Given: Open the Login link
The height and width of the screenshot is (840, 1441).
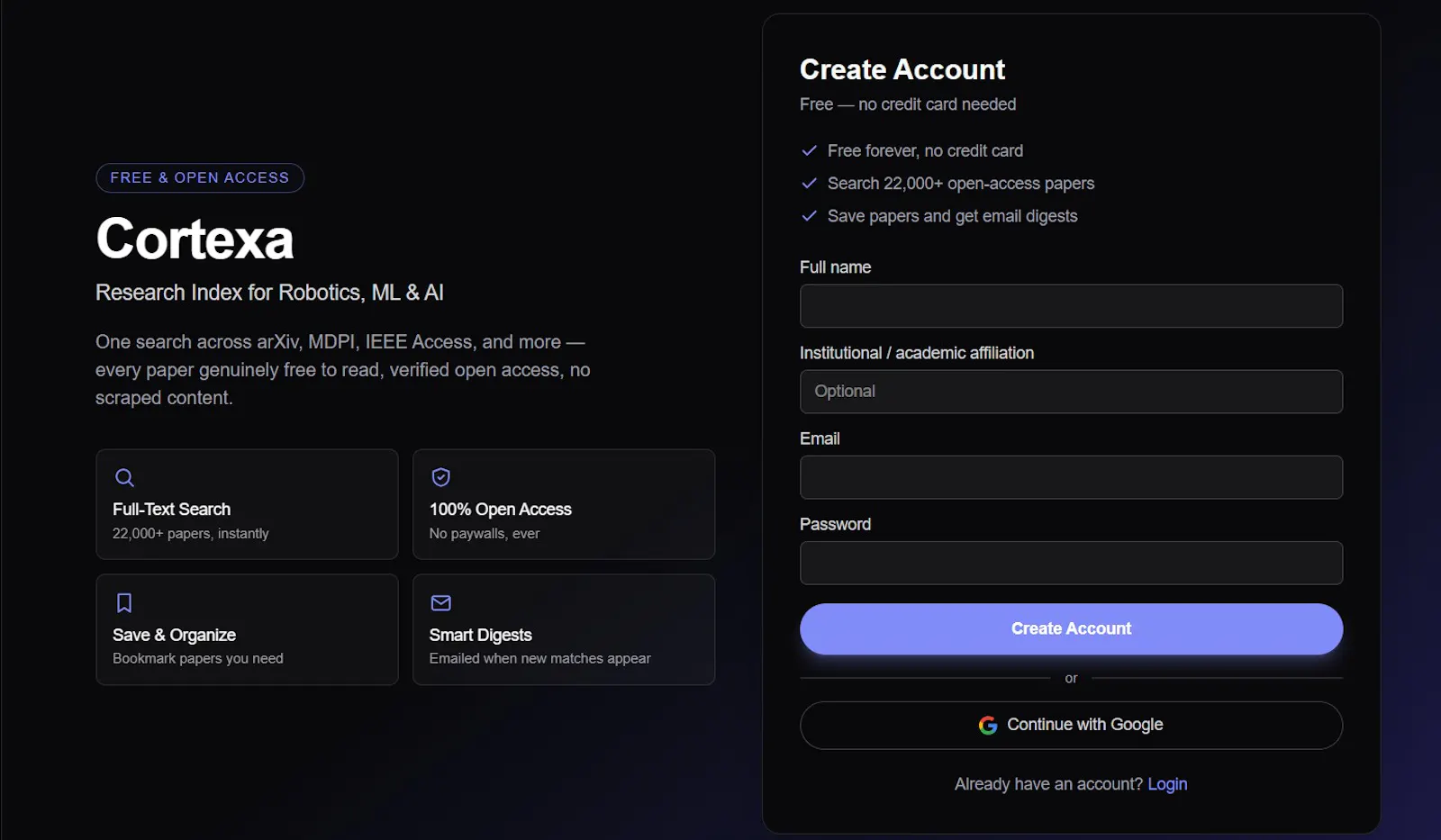Looking at the screenshot, I should (x=1167, y=784).
